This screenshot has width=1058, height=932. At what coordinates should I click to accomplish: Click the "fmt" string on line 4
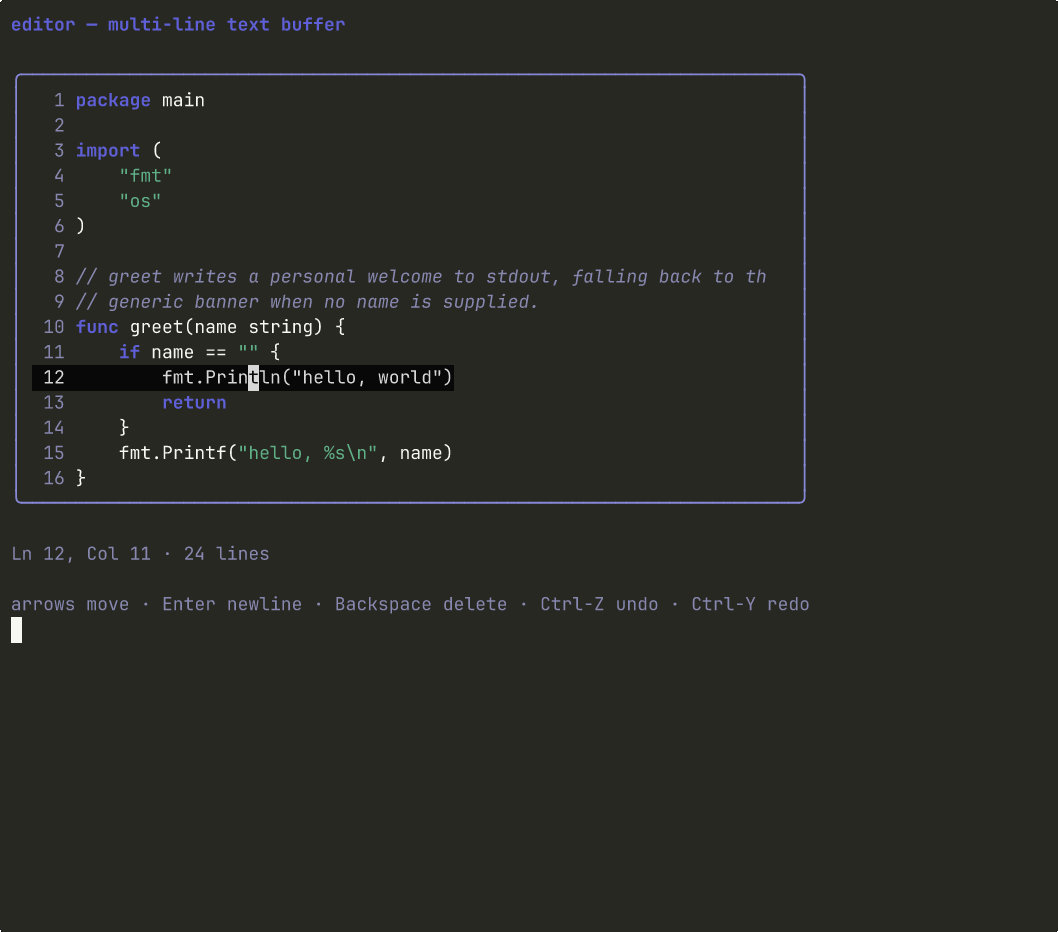coord(146,176)
